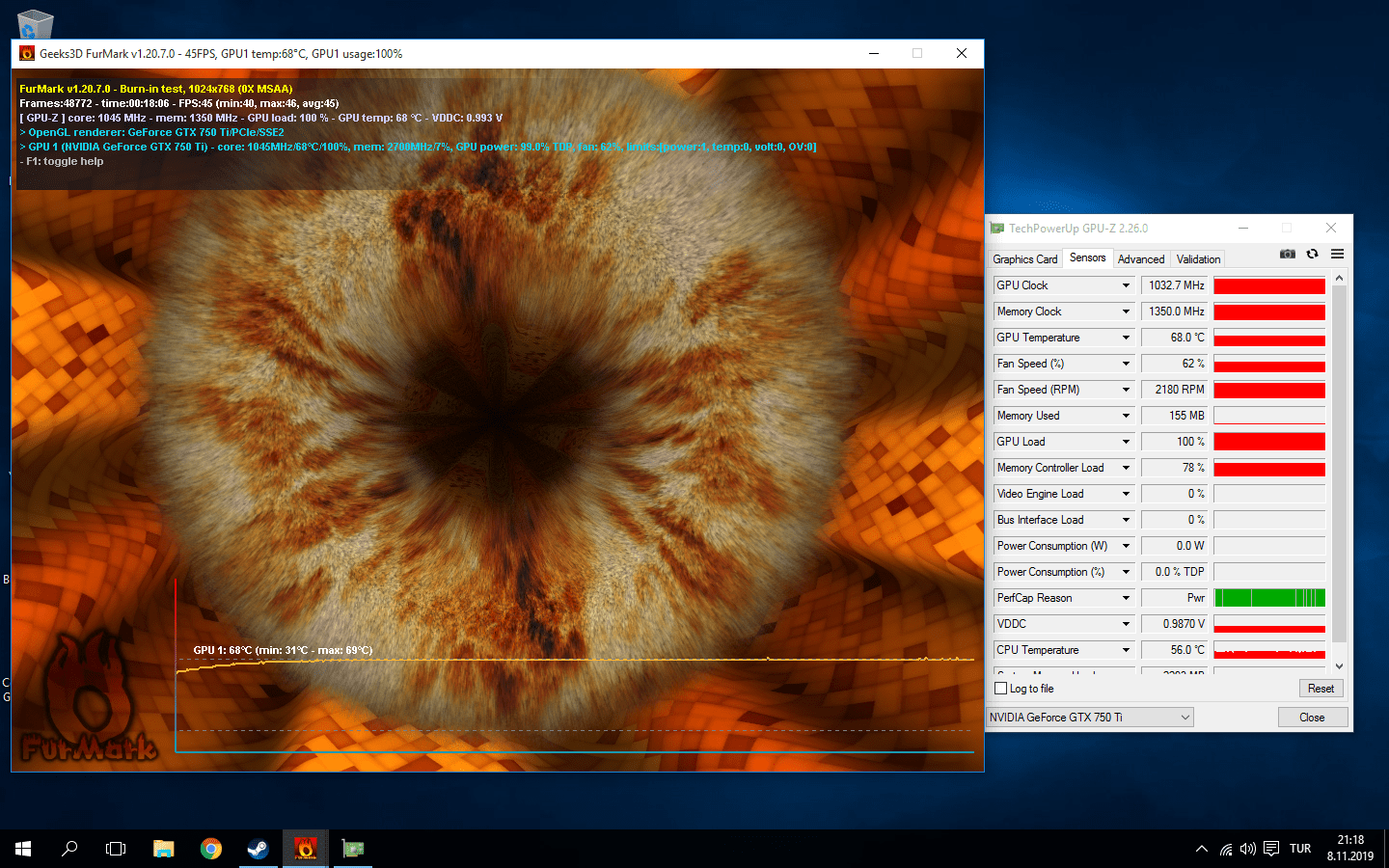1389x868 pixels.
Task: Open Steam from the taskbar
Action: [258, 849]
